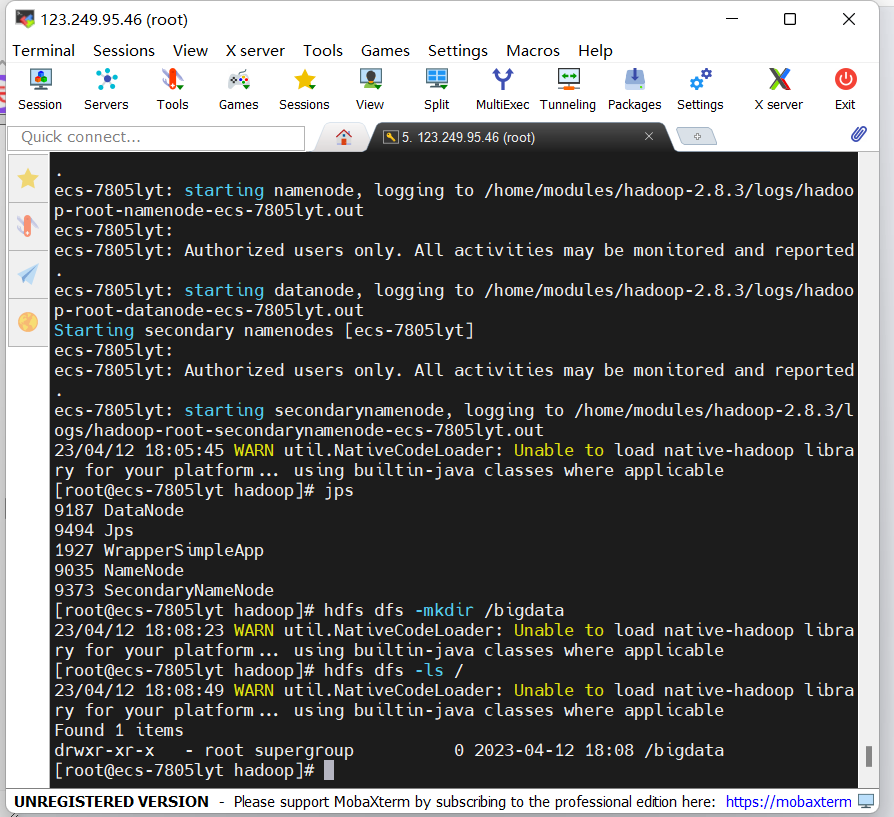Open the Terminal menu
Viewport: 894px width, 817px height.
pyautogui.click(x=44, y=51)
